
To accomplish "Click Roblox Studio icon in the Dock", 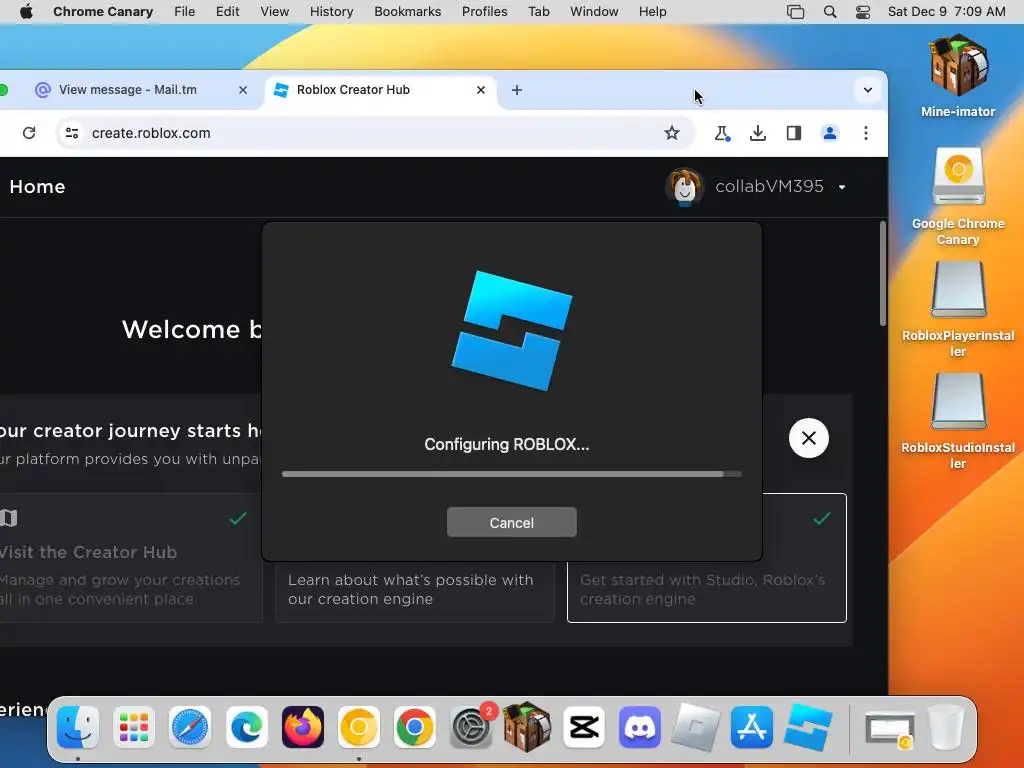I will click(x=808, y=727).
